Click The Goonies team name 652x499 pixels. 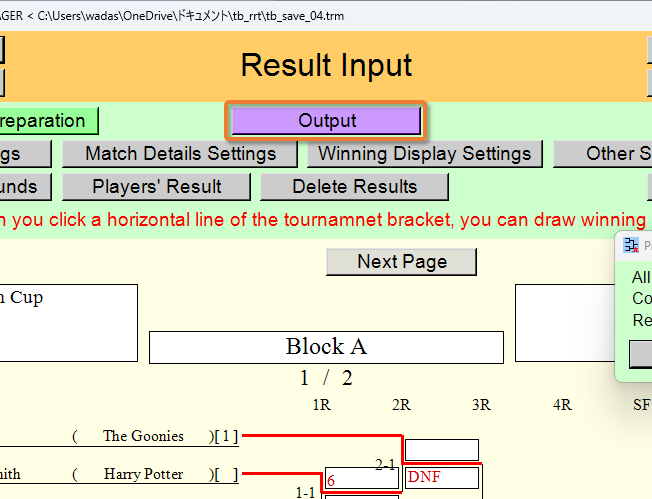coord(143,436)
